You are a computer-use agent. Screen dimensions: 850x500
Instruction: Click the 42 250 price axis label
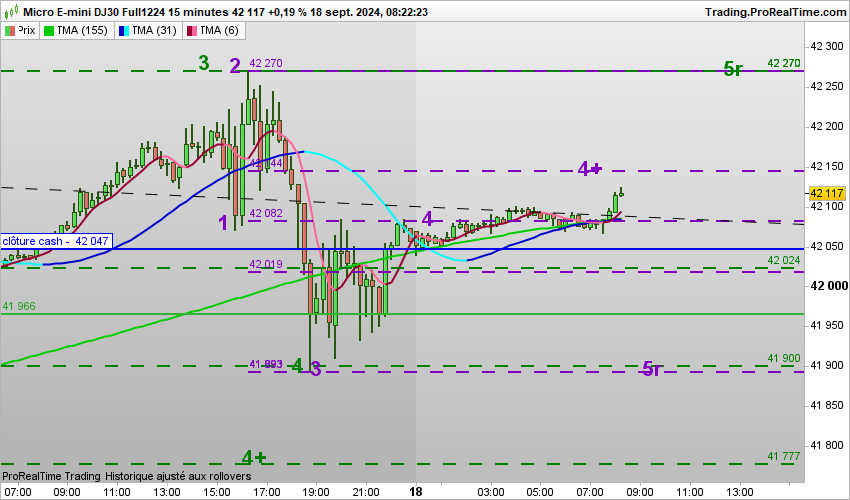[827, 86]
